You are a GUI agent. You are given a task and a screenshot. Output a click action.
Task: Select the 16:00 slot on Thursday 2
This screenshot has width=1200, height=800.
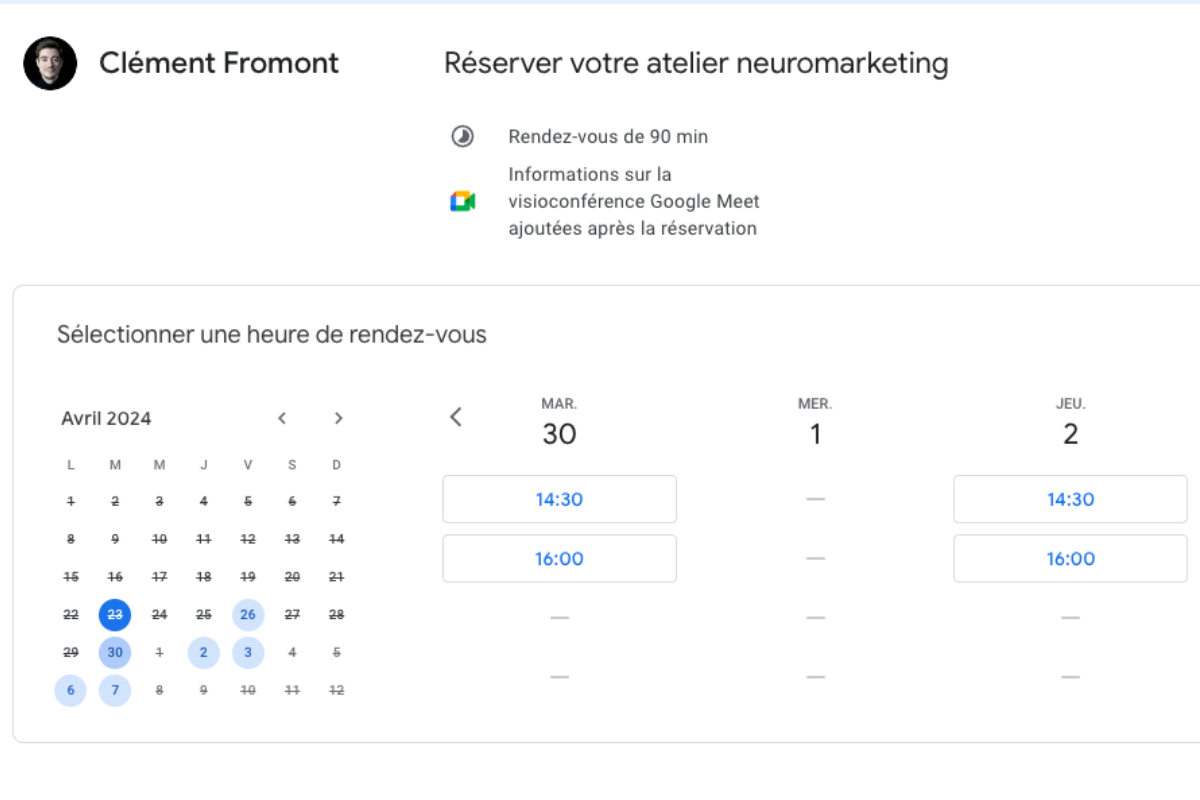(1070, 559)
